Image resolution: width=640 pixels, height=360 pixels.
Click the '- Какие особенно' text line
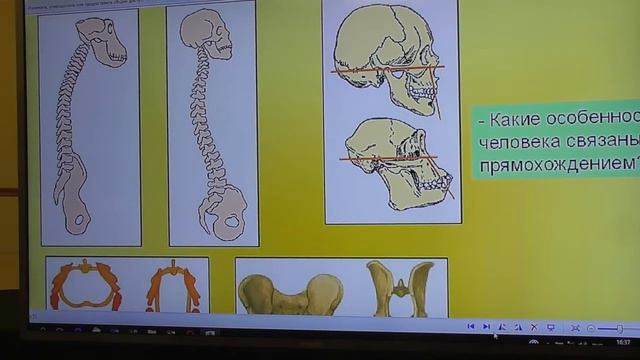pyautogui.click(x=559, y=119)
